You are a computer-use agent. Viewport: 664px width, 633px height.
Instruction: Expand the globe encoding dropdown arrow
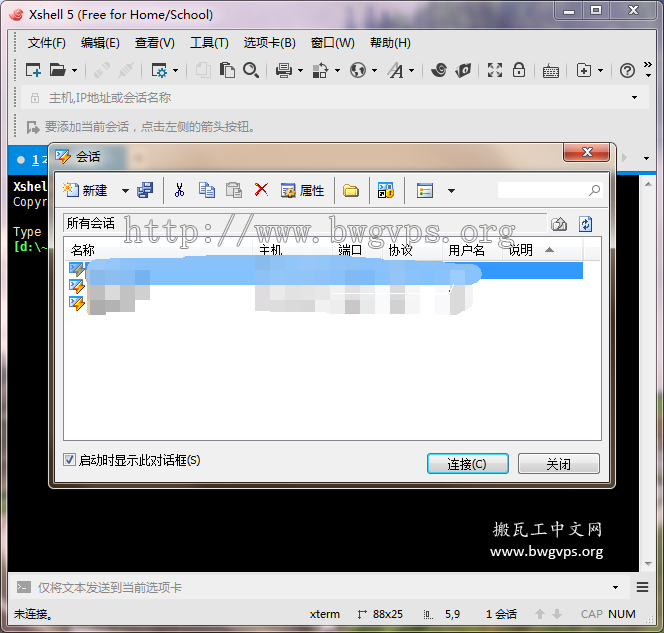[x=374, y=70]
